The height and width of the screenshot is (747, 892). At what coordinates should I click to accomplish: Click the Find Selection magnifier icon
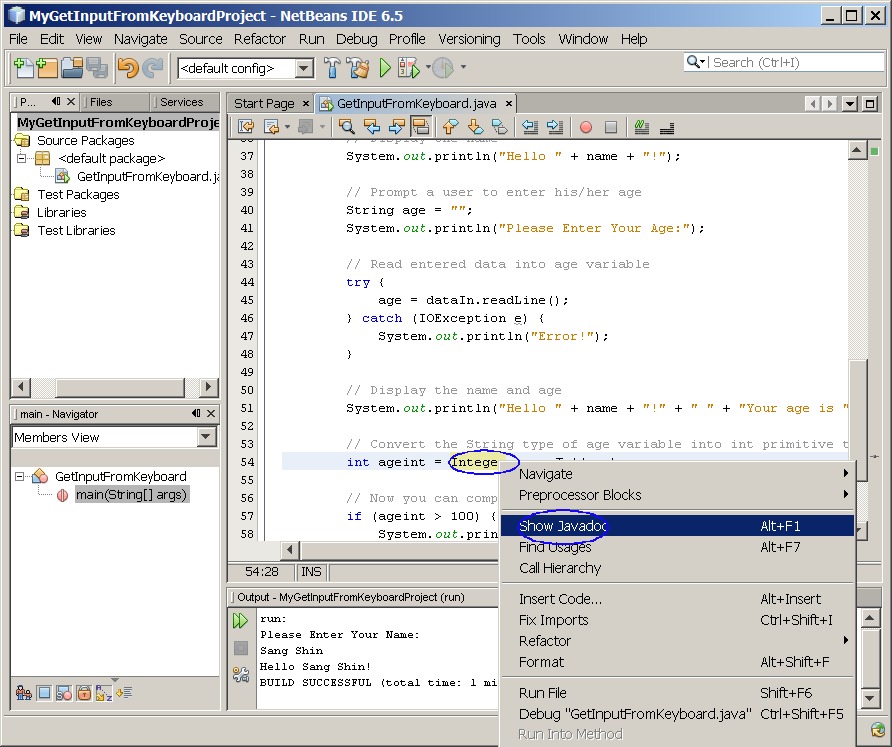pos(346,127)
